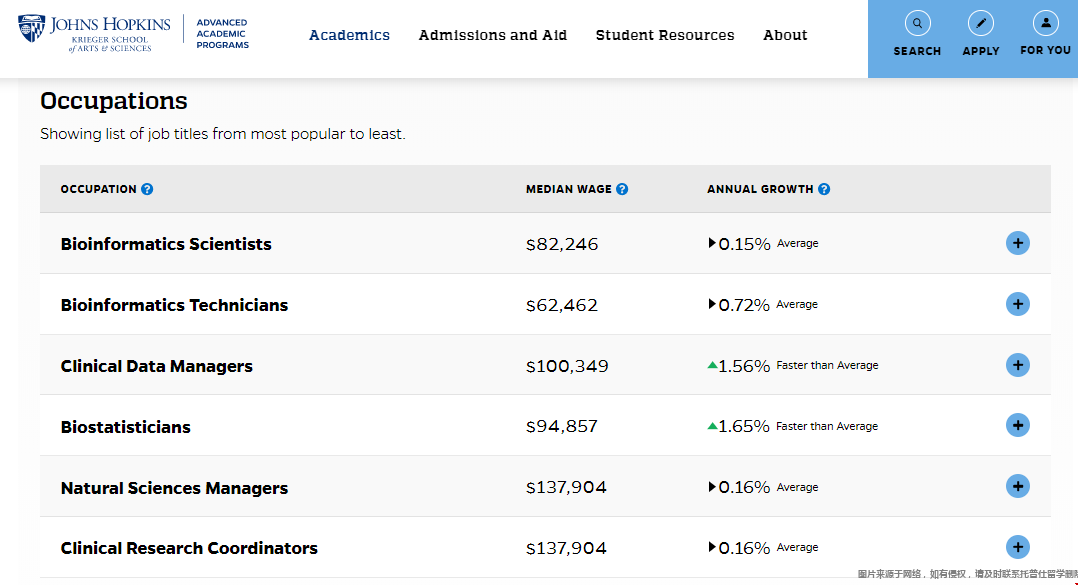Expand the Clinical Data Managers row
Image resolution: width=1078 pixels, height=585 pixels.
coord(1017,365)
